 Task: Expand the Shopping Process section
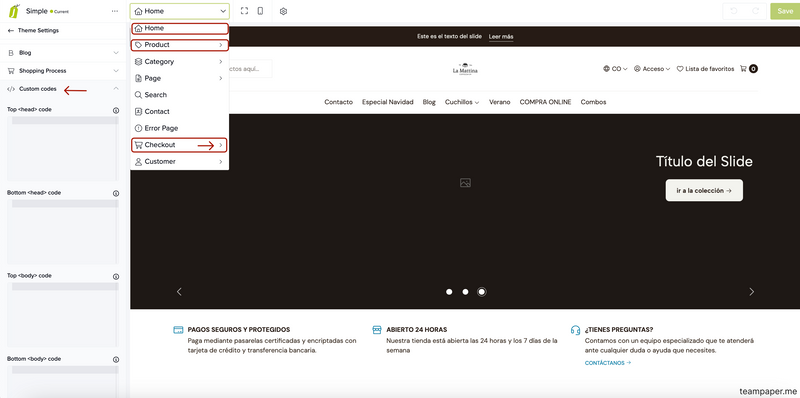pyautogui.click(x=63, y=71)
